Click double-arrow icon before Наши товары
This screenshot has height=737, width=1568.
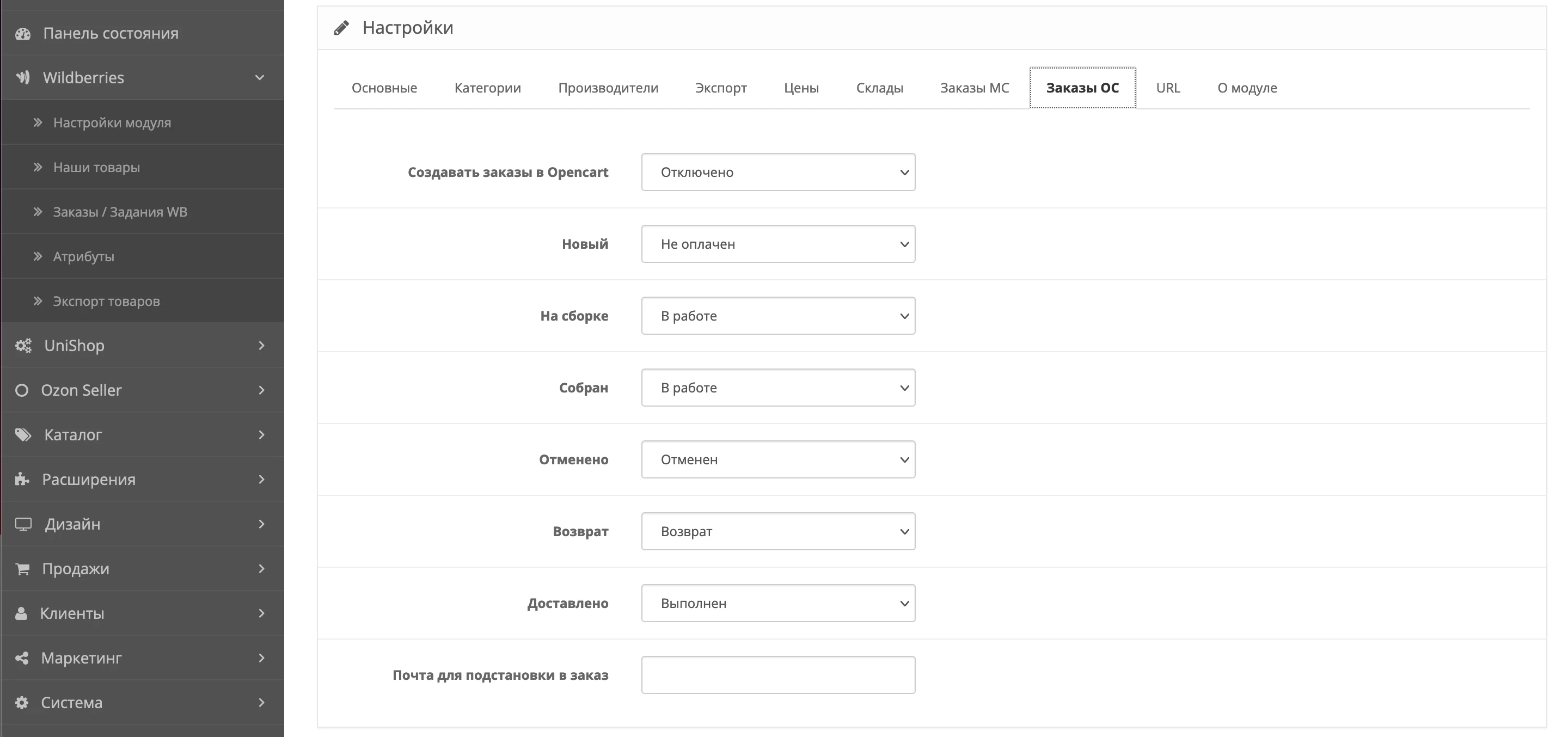38,167
